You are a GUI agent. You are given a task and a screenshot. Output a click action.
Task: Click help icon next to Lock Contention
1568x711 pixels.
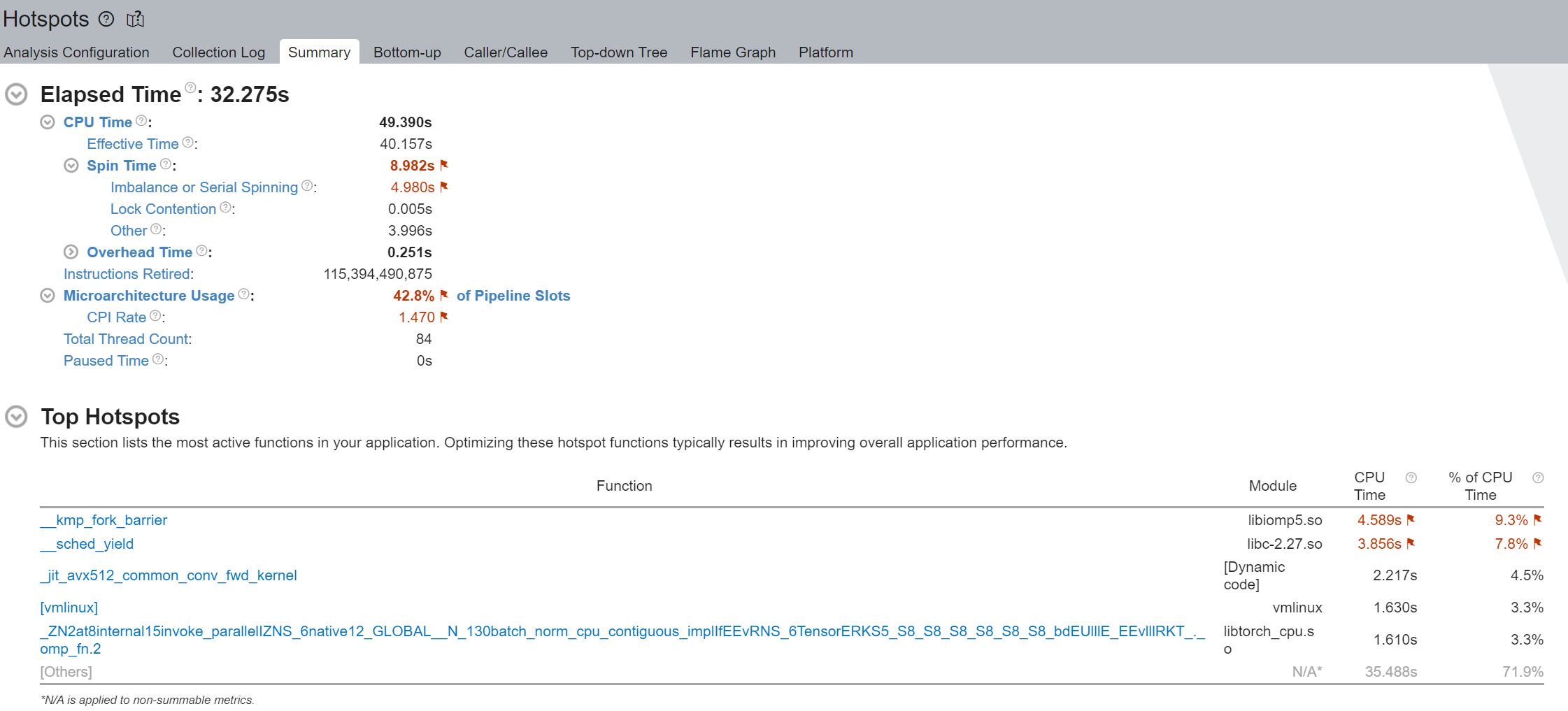(225, 207)
